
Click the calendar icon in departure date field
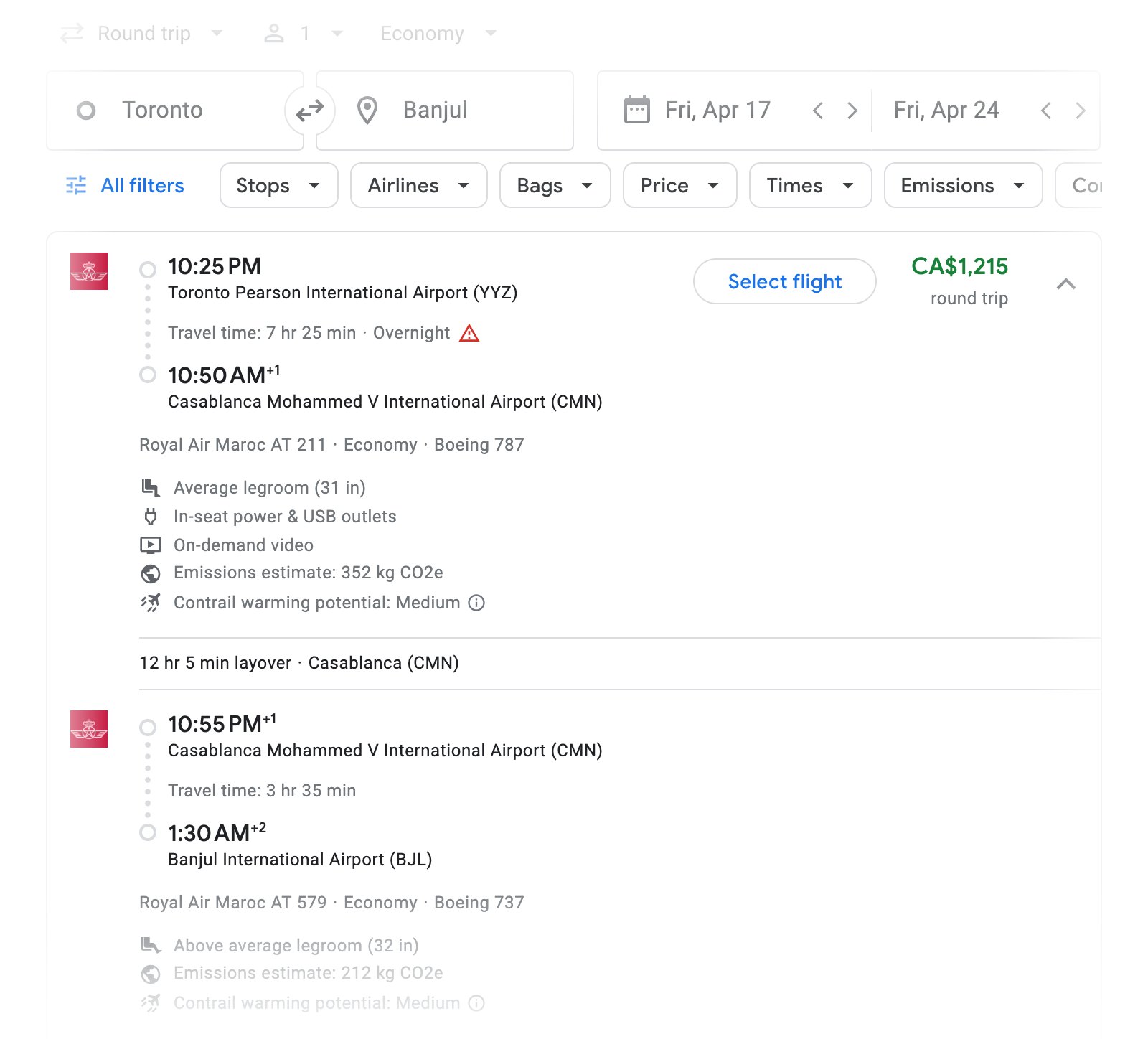tap(636, 111)
